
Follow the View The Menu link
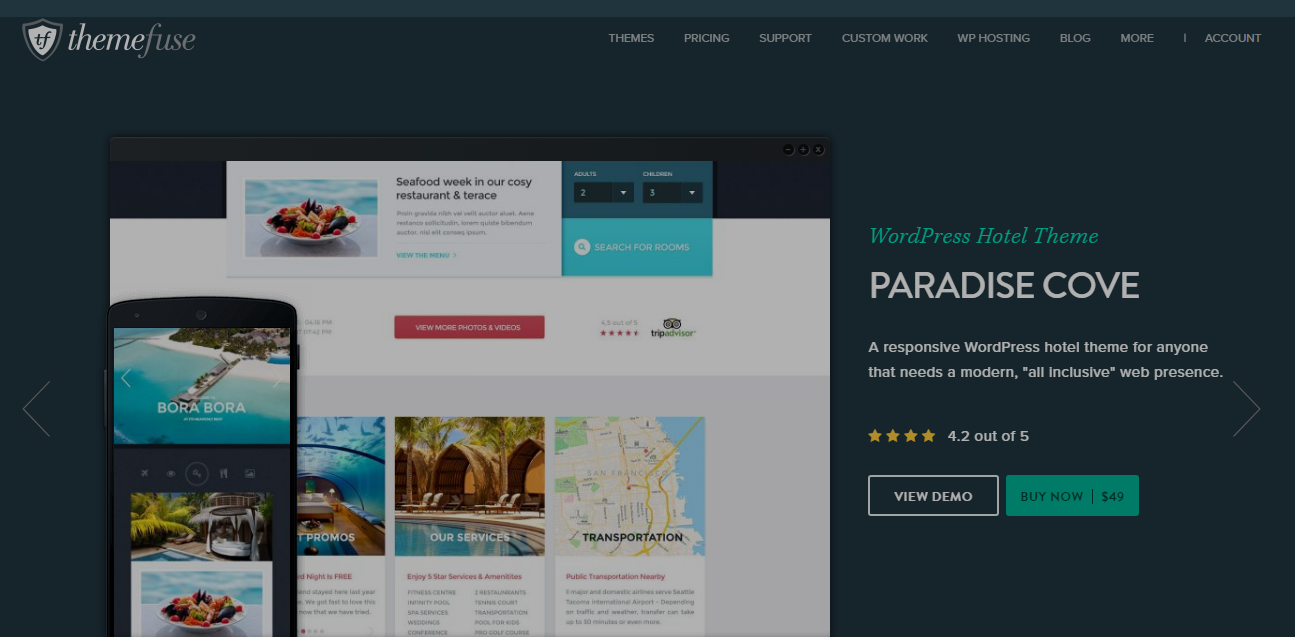[x=426, y=255]
